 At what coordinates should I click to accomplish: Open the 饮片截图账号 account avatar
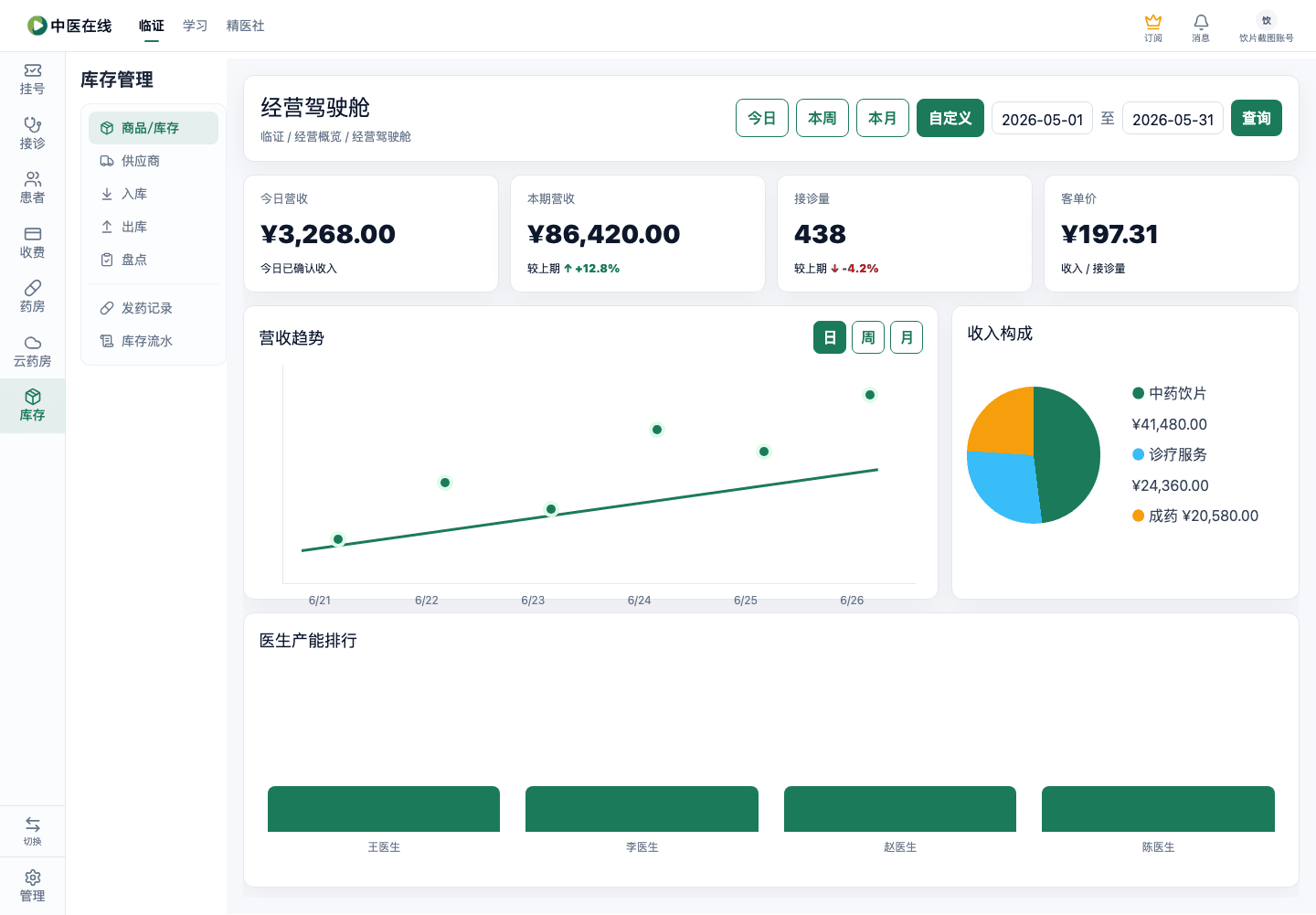click(1267, 20)
